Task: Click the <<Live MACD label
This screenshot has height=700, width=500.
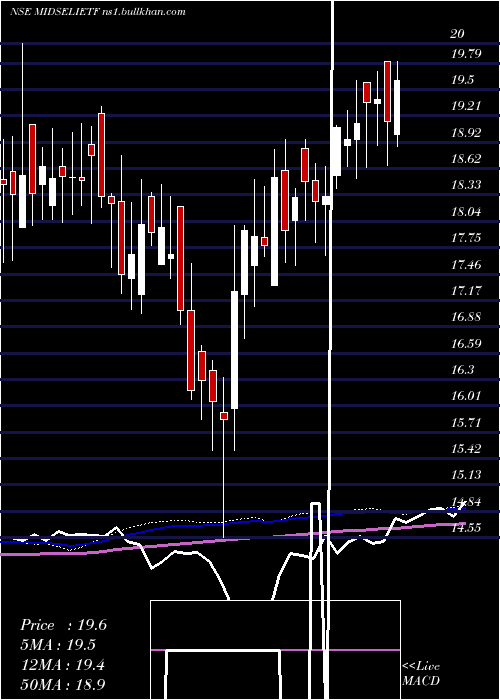Action: point(421,673)
